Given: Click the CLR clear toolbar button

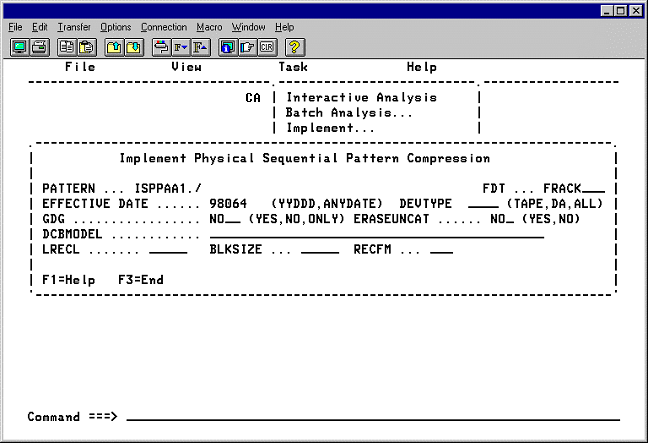Looking at the screenshot, I should tap(267, 47).
